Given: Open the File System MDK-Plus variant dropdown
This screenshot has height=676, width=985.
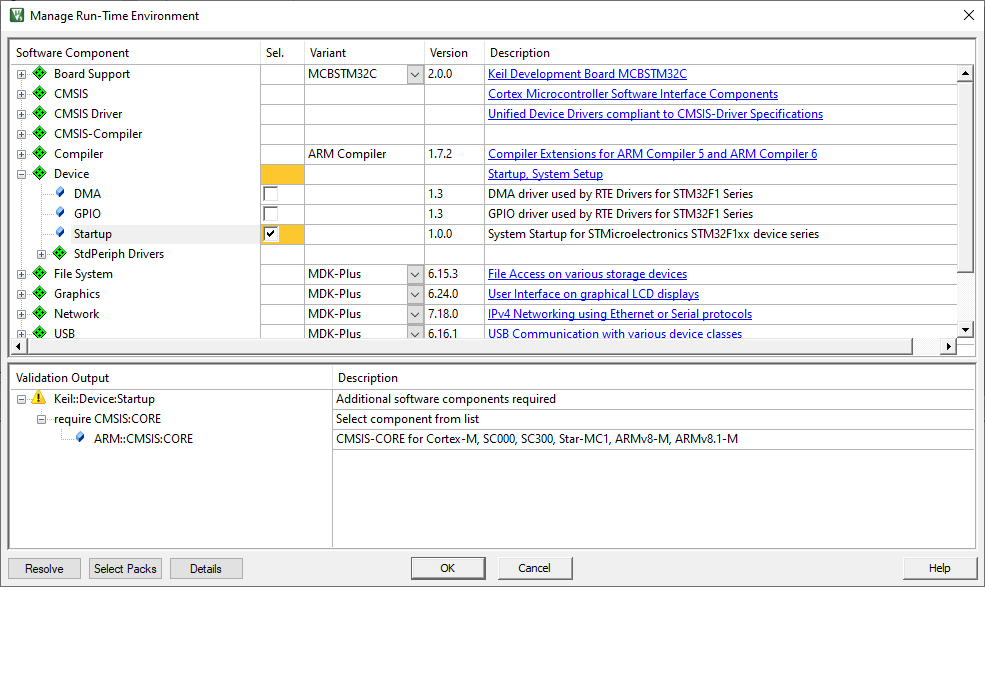Looking at the screenshot, I should pyautogui.click(x=414, y=273).
